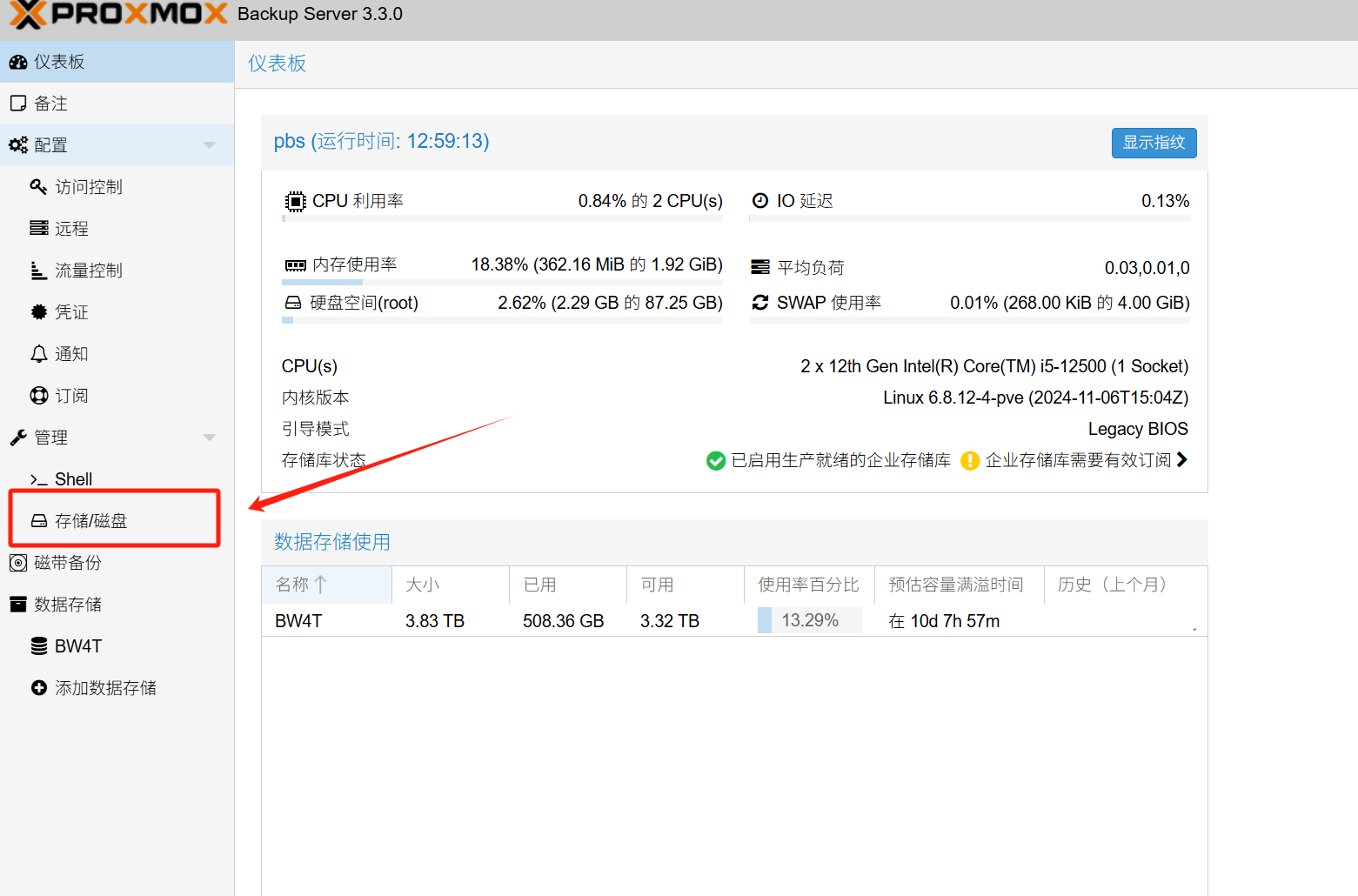Viewport: 1358px width, 896px height.
Task: Click the 显示指纹 button
Action: pos(1154,143)
